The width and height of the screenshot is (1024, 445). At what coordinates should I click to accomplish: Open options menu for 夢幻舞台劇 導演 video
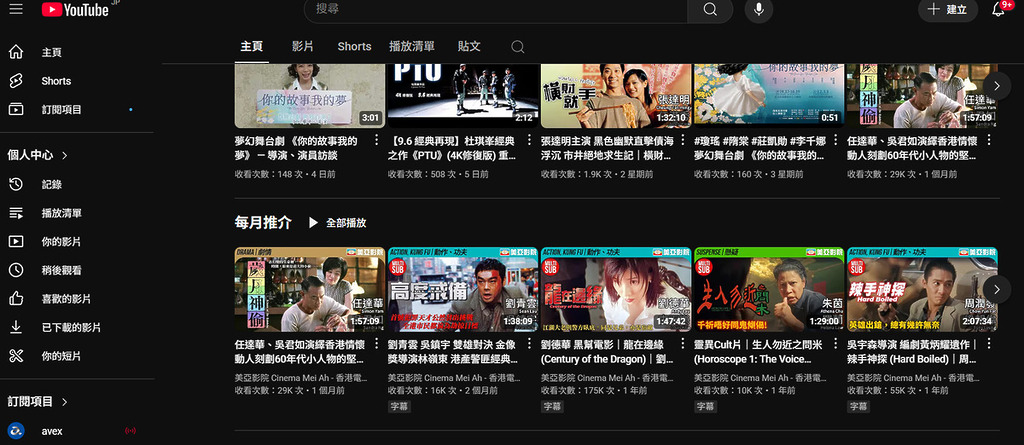click(376, 140)
